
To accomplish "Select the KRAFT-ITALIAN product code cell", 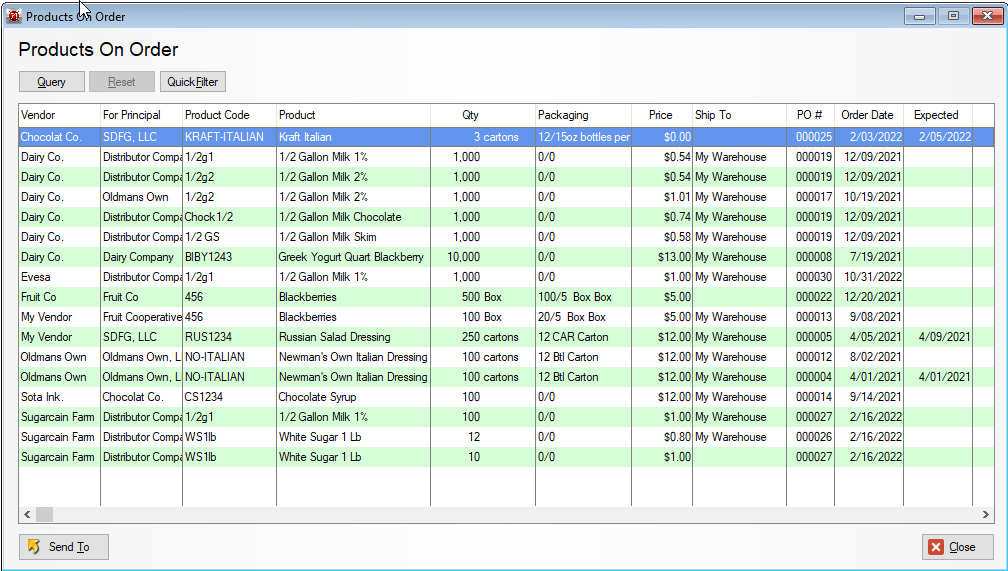I will (x=230, y=137).
